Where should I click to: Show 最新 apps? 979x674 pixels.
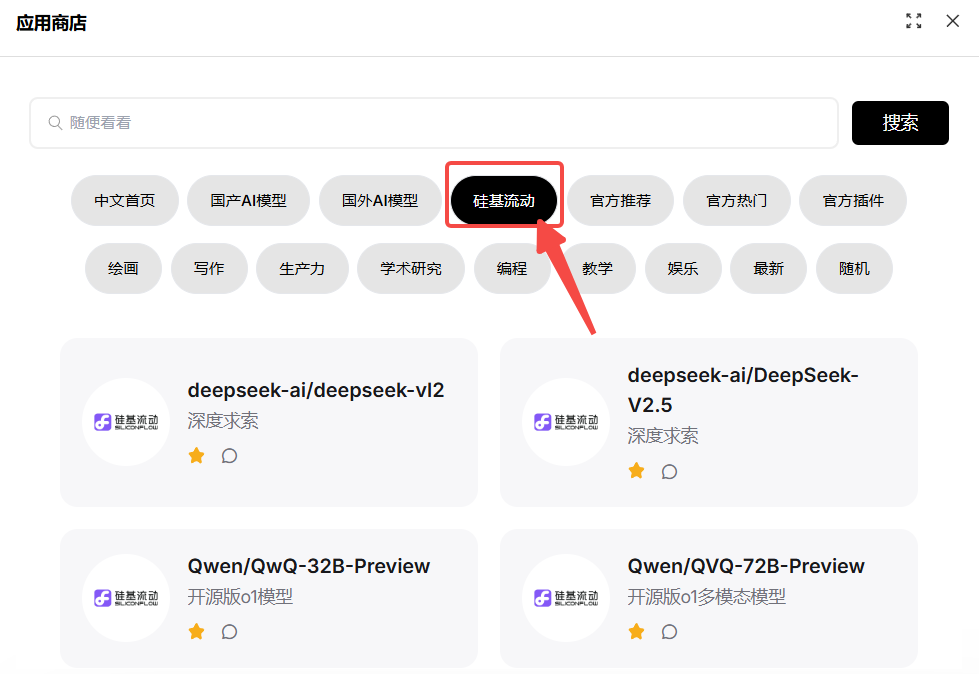point(769,268)
